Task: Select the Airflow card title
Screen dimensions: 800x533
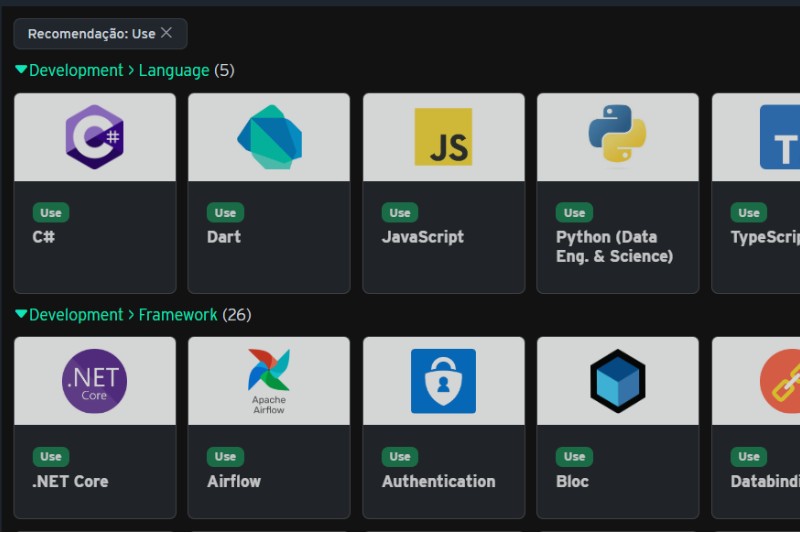Action: (x=234, y=481)
